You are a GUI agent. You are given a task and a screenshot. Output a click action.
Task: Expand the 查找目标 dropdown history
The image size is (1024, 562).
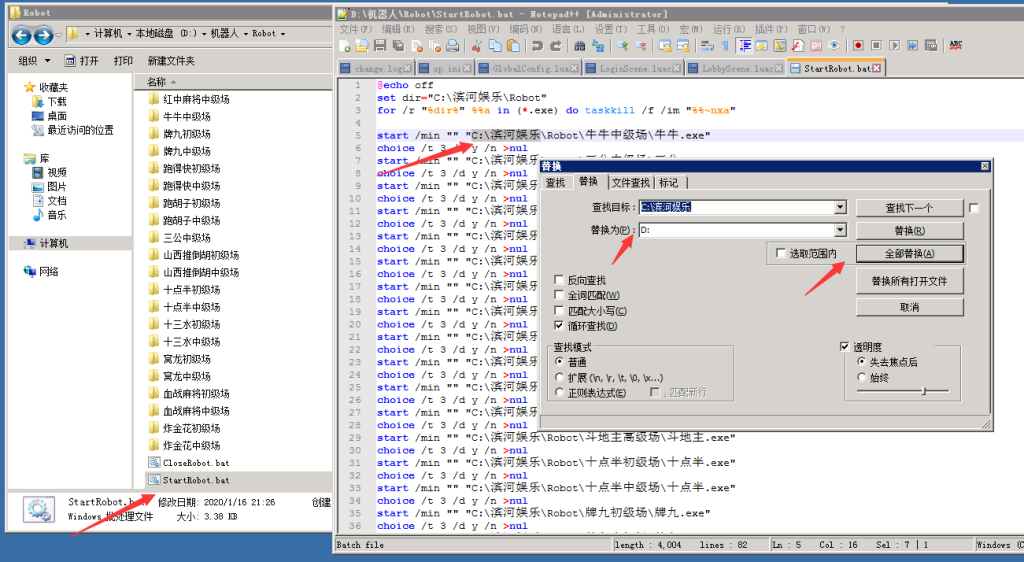tap(841, 207)
